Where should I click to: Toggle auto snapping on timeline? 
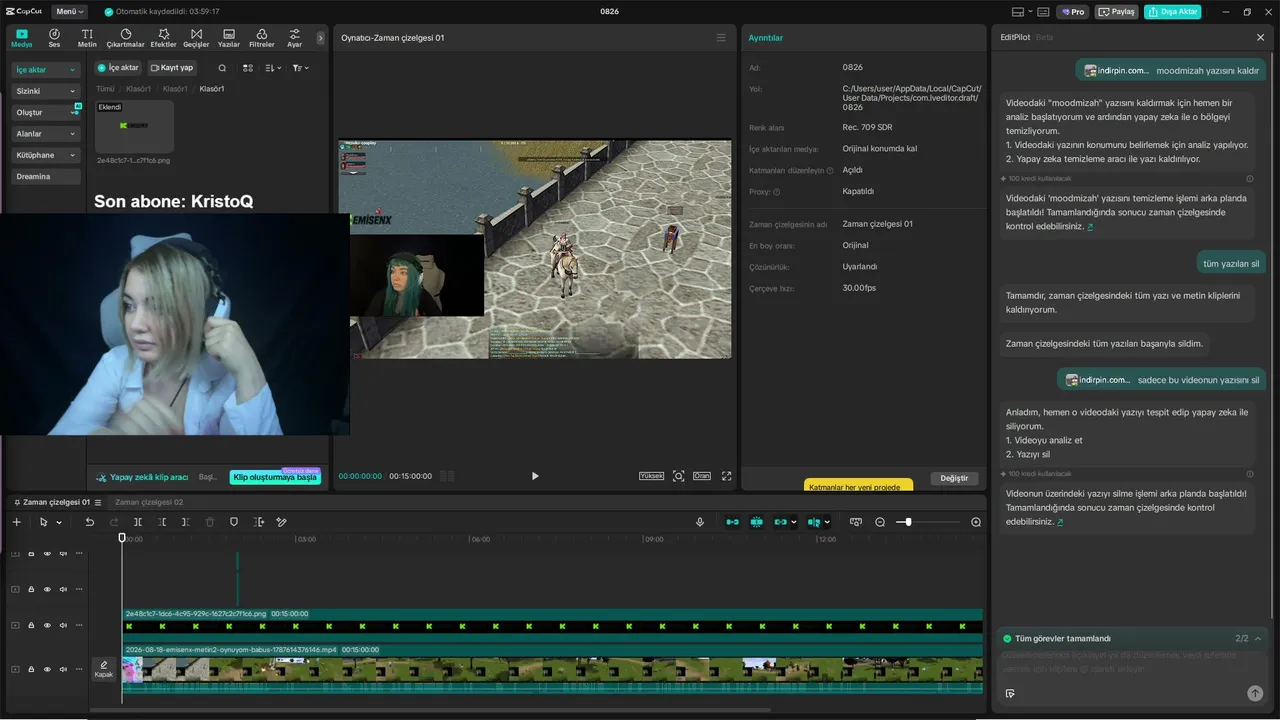757,522
